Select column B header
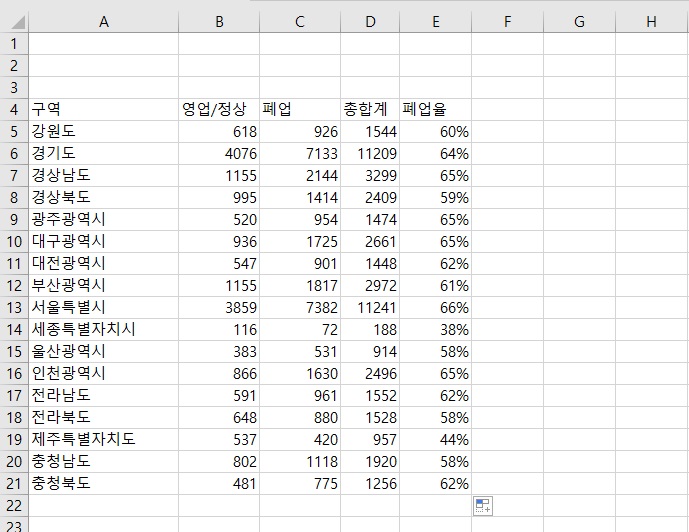Image resolution: width=689 pixels, height=532 pixels. [x=219, y=22]
